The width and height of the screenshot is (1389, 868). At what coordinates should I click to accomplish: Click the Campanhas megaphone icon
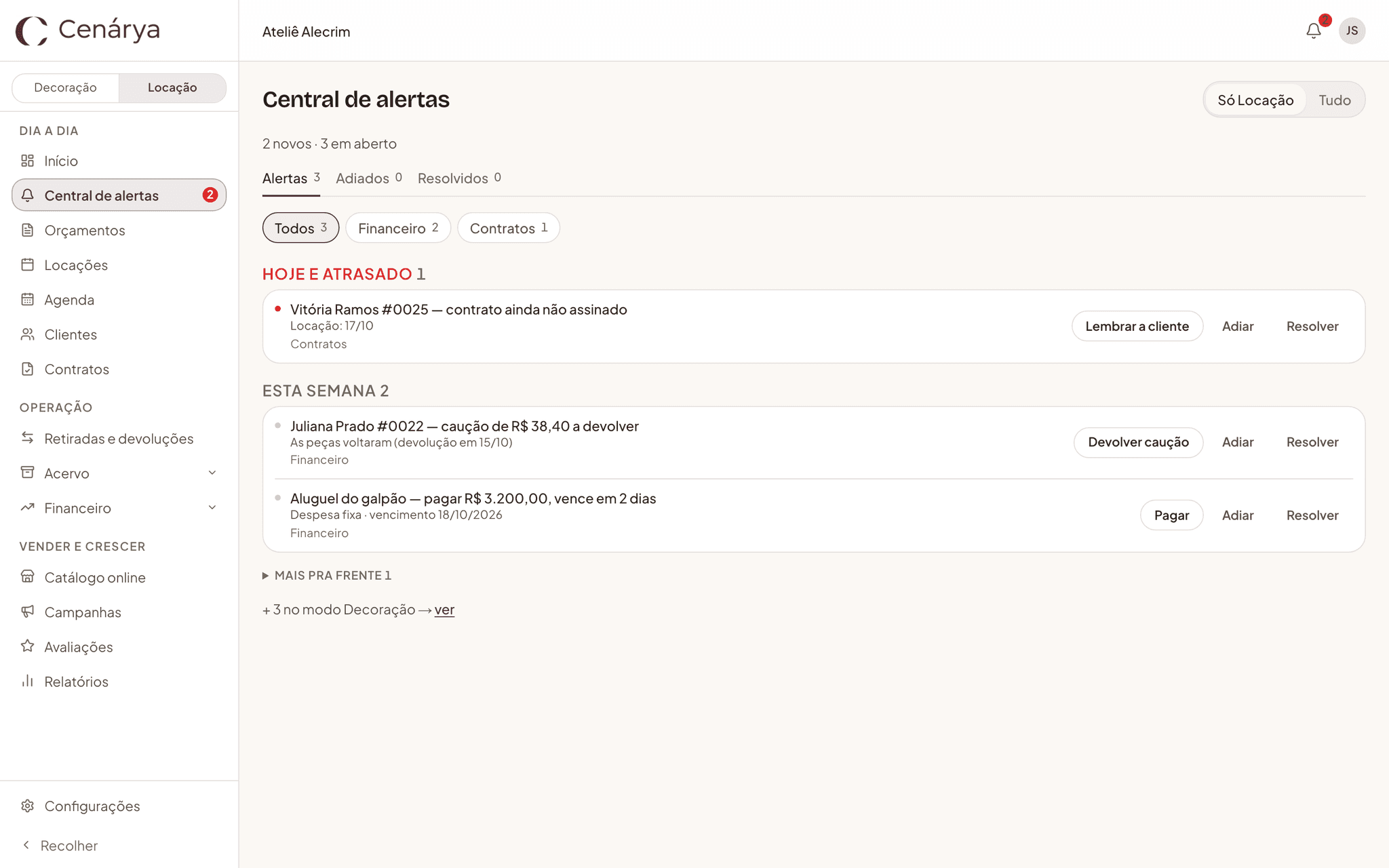click(27, 612)
